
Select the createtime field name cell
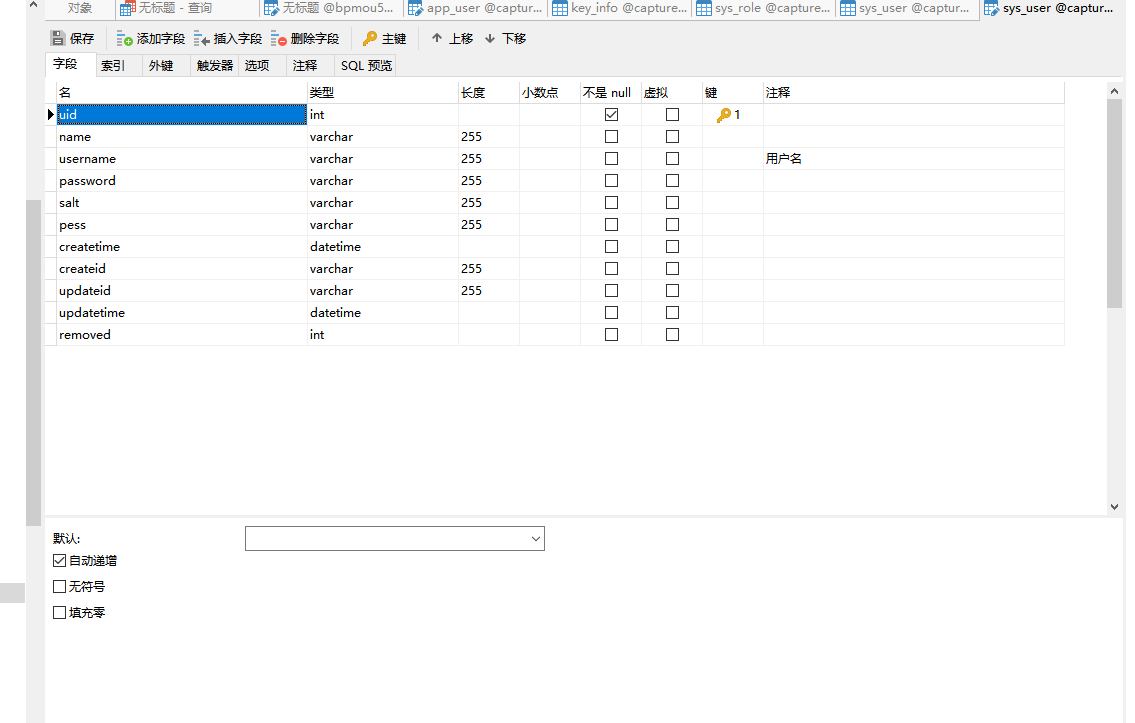pyautogui.click(x=182, y=247)
